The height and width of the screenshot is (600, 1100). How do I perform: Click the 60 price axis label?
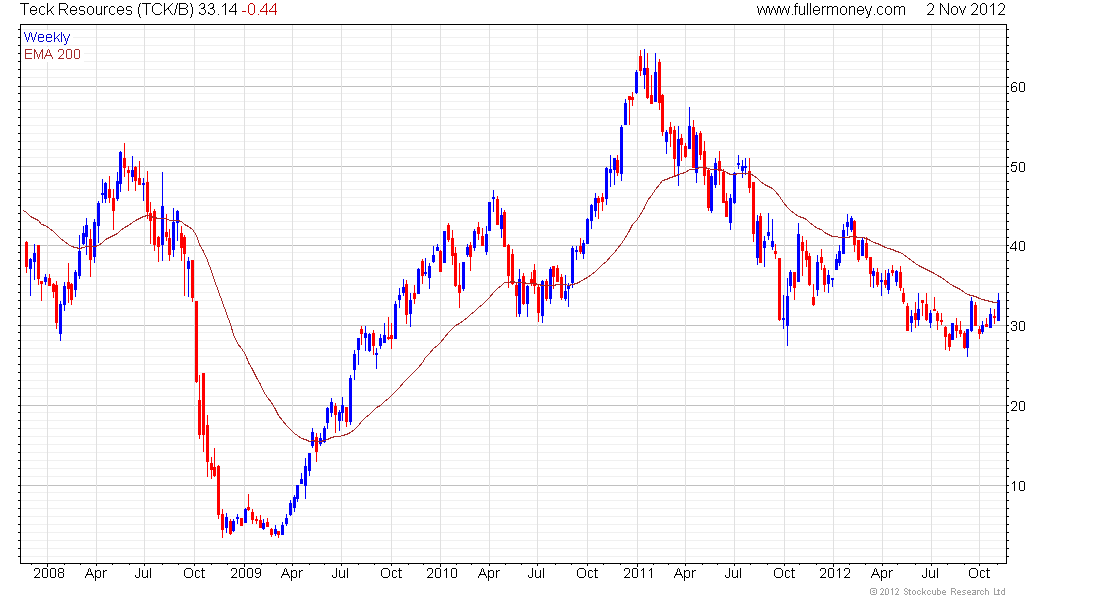(1017, 87)
